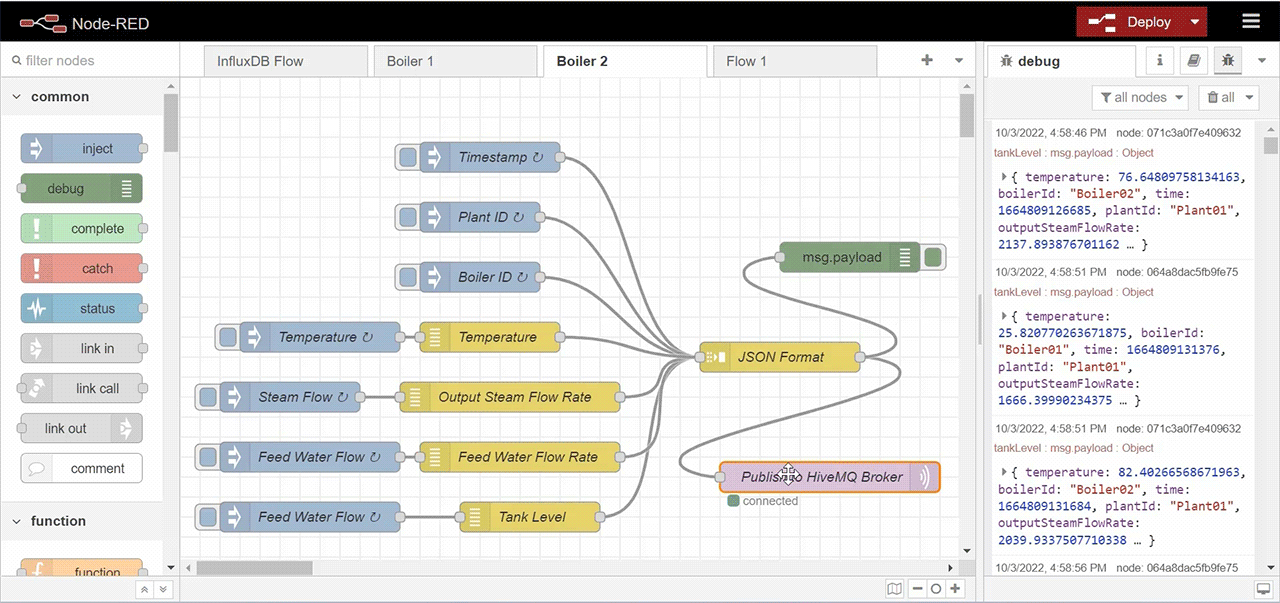Select the link in palette node

[82, 349]
